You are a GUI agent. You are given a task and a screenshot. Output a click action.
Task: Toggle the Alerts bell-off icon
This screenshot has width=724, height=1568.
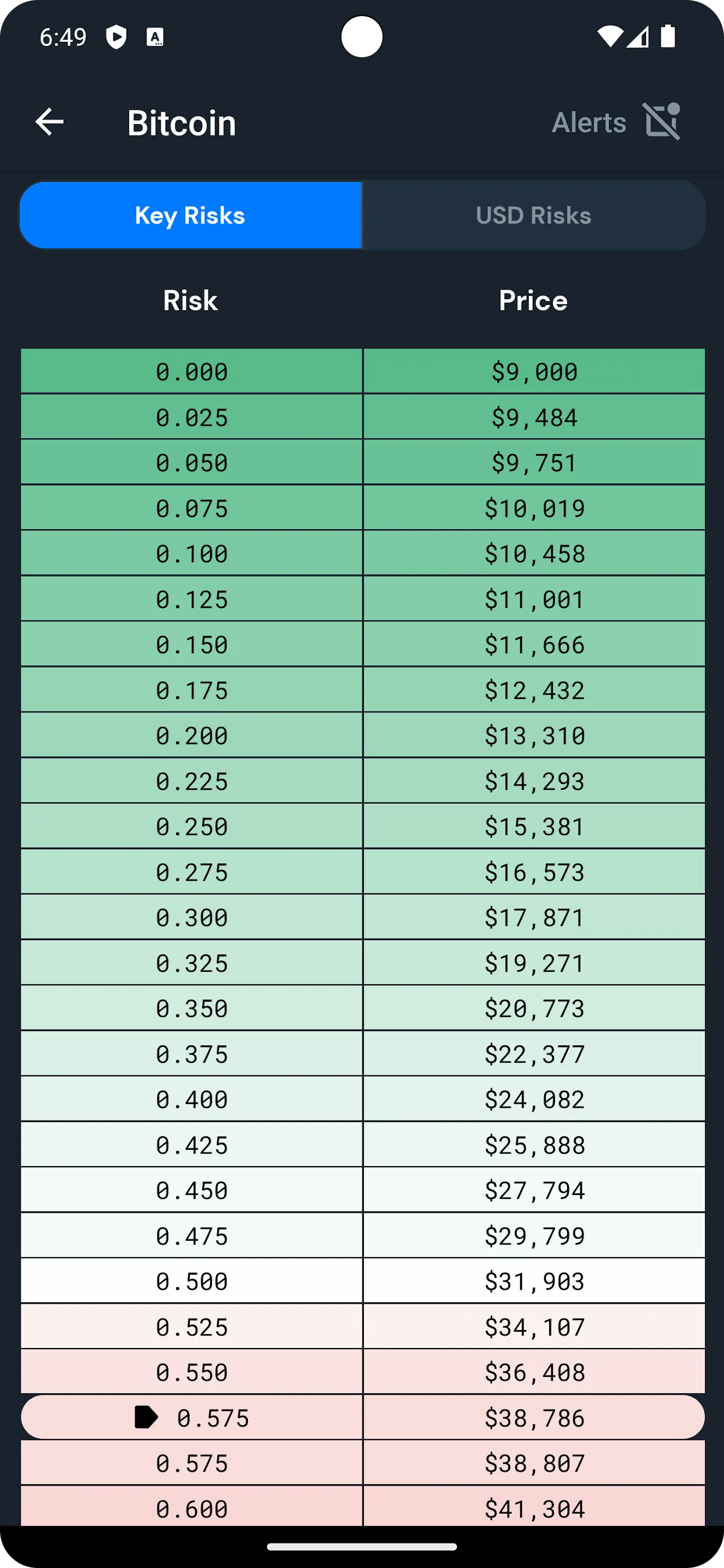tap(661, 122)
